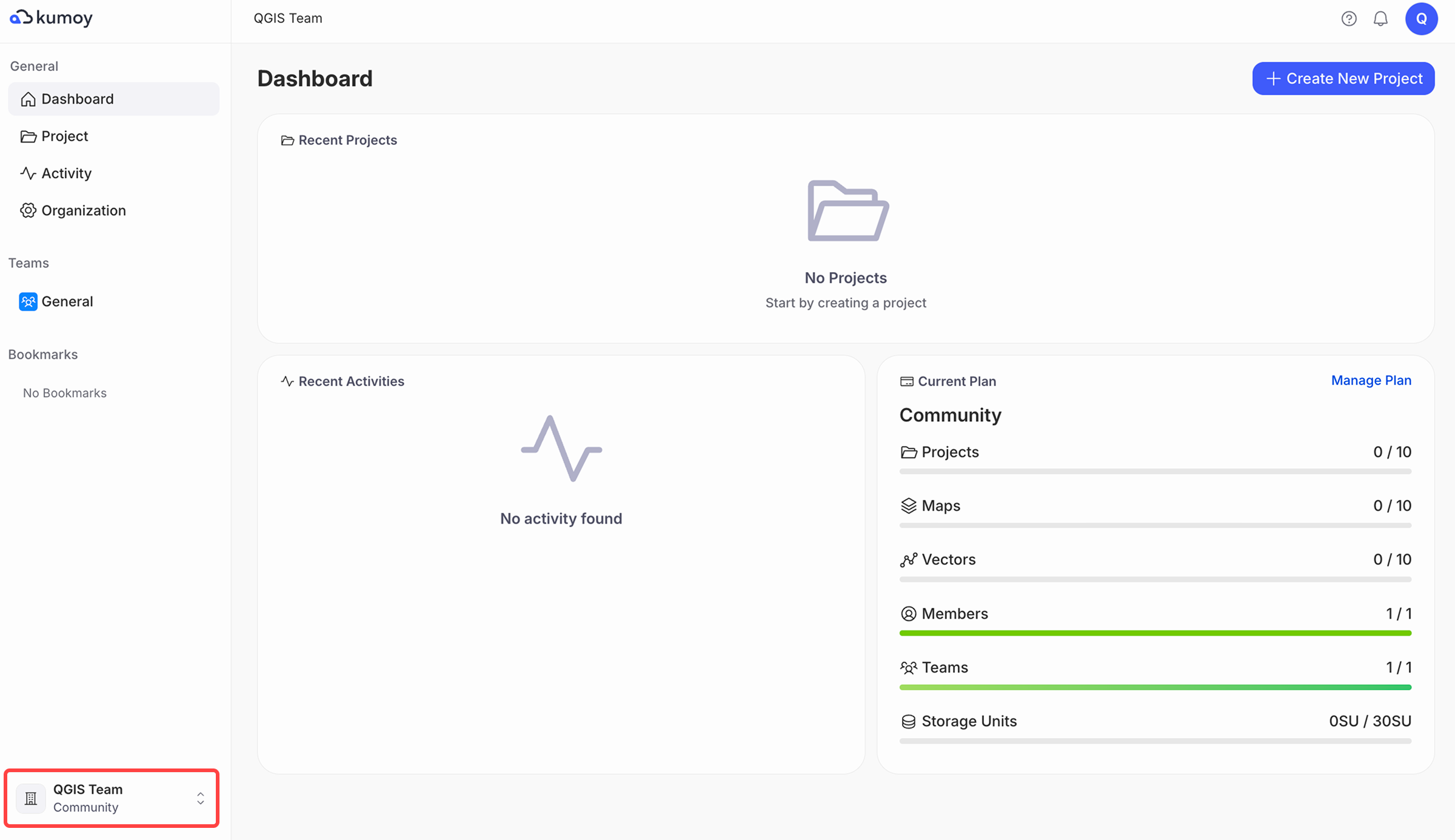Image resolution: width=1455 pixels, height=840 pixels.
Task: Click the large empty folder icon
Action: pyautogui.click(x=847, y=211)
